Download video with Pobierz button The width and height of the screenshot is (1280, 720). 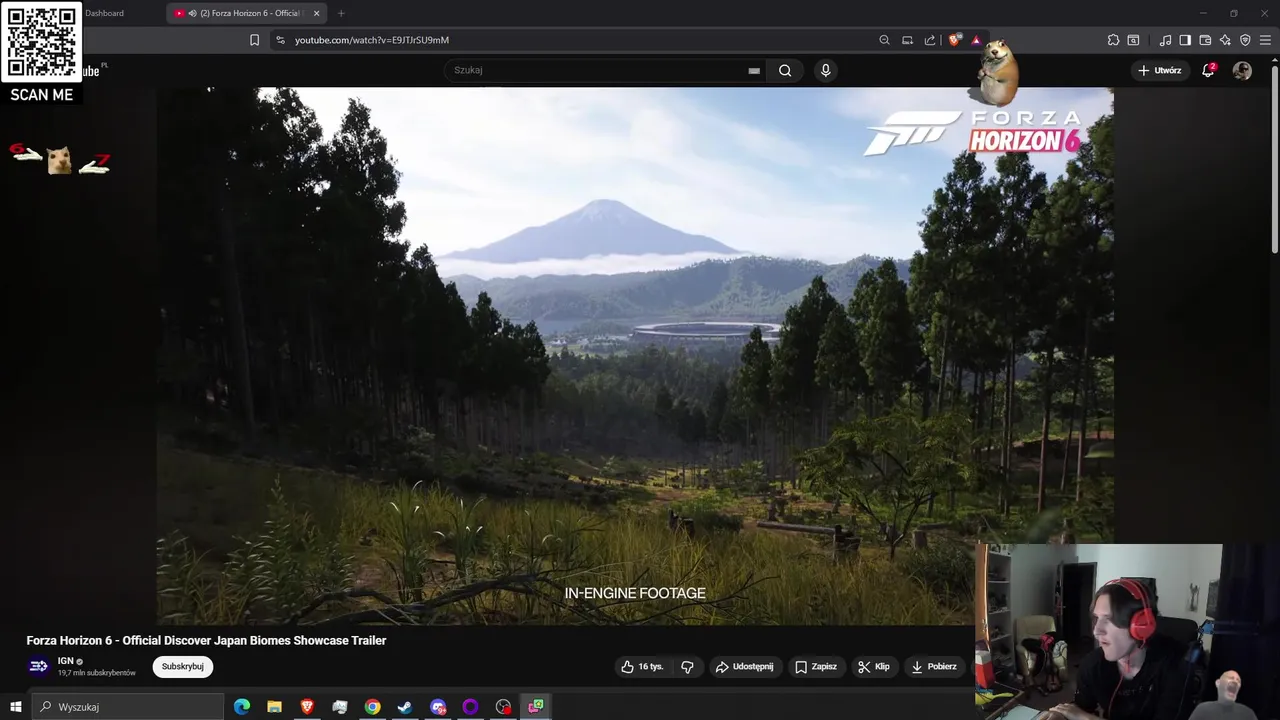pyautogui.click(x=934, y=666)
